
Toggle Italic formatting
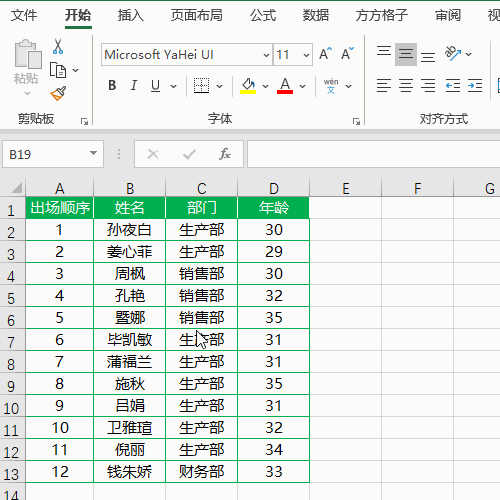click(134, 86)
